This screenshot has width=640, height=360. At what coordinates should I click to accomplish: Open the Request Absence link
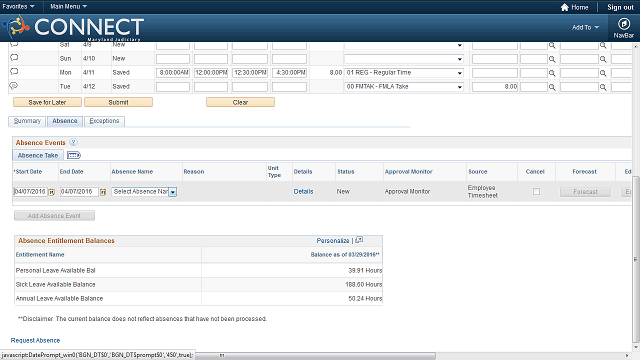coord(35,340)
